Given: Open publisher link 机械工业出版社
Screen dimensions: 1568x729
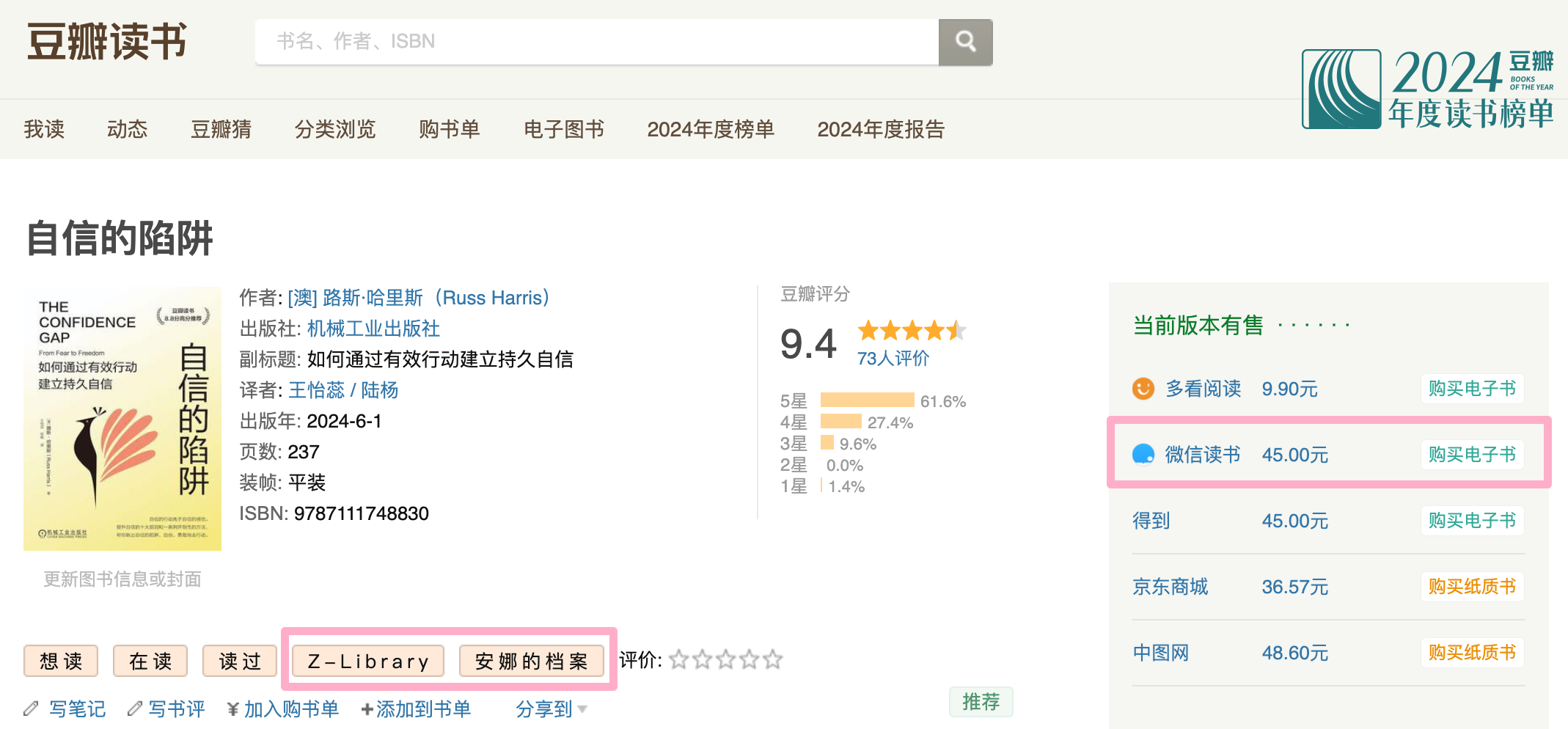Looking at the screenshot, I should (x=373, y=329).
